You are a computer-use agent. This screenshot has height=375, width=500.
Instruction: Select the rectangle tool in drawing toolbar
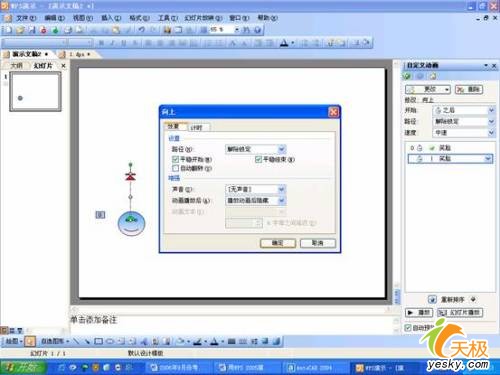point(99,341)
